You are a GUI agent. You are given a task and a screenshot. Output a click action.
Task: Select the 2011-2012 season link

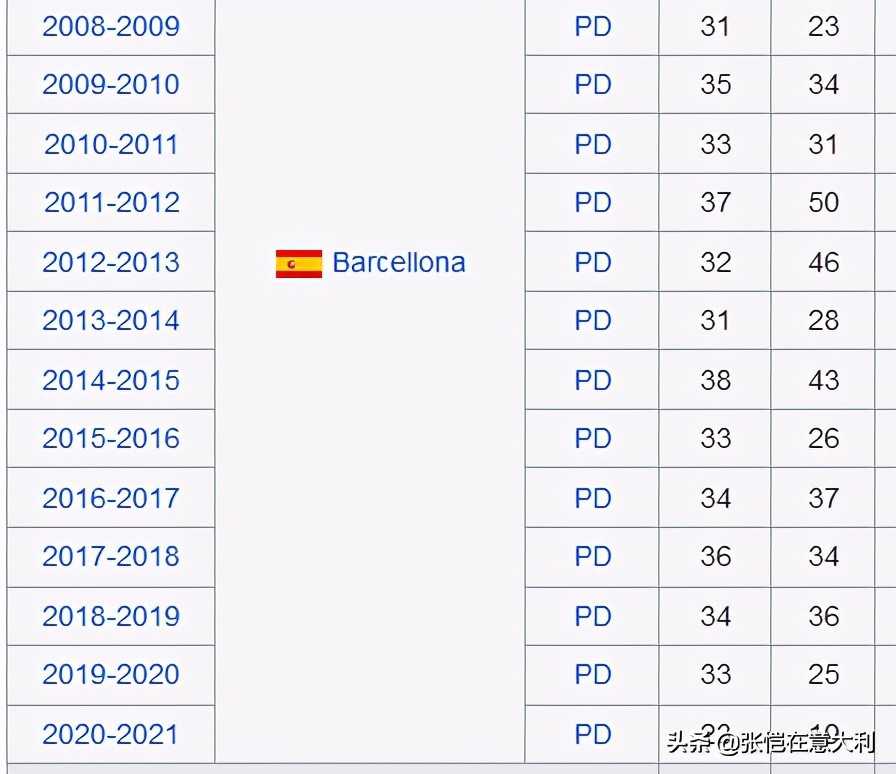click(112, 202)
